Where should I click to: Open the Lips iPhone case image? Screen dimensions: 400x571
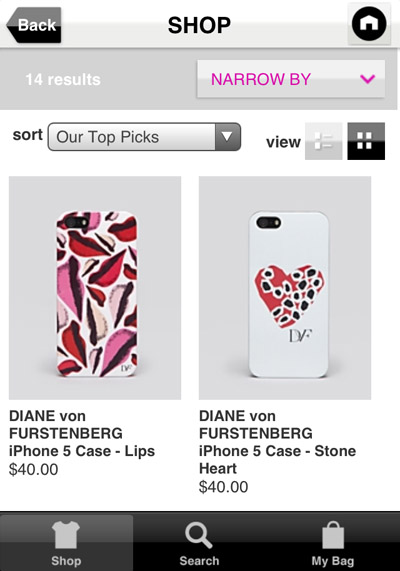95,288
